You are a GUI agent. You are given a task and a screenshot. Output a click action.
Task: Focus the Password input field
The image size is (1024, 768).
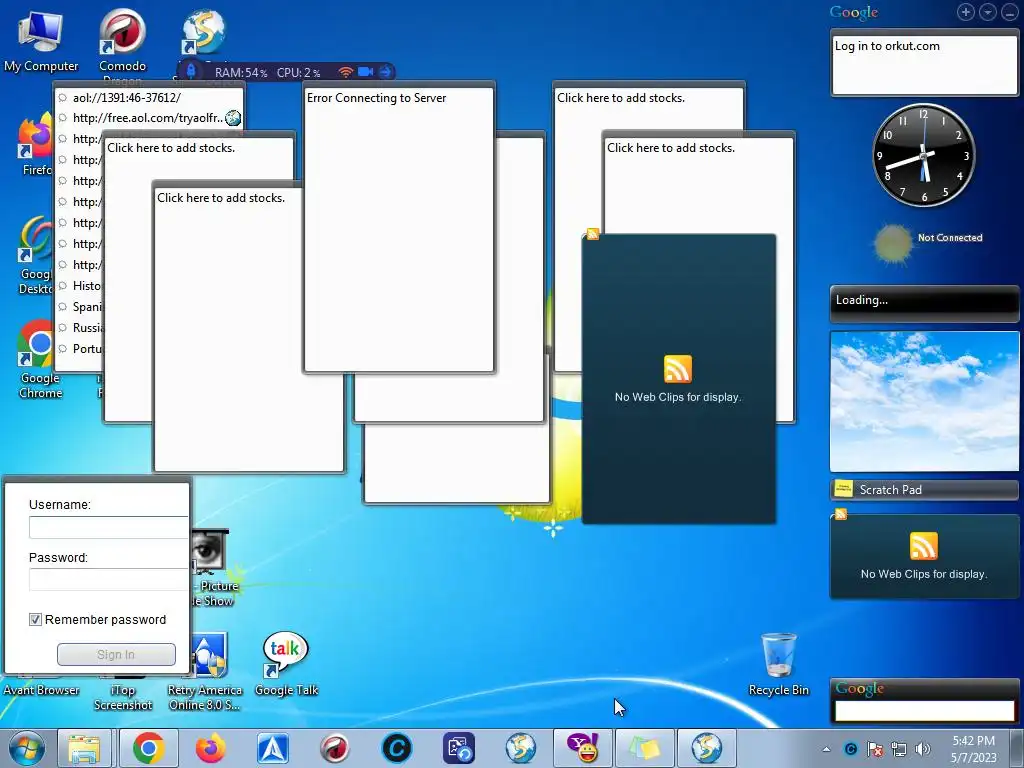pyautogui.click(x=109, y=579)
